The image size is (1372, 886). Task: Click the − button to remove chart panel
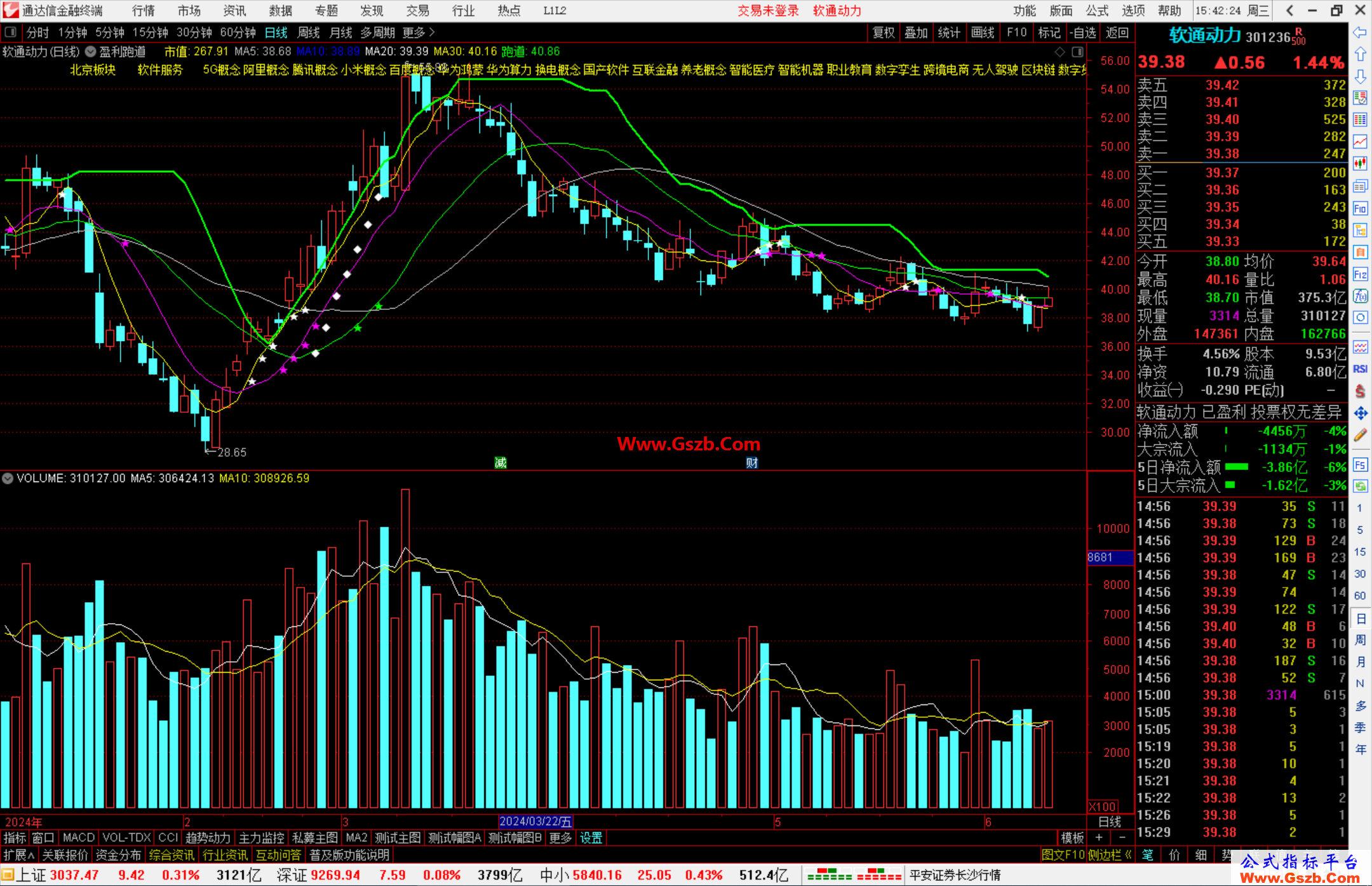click(x=1122, y=838)
